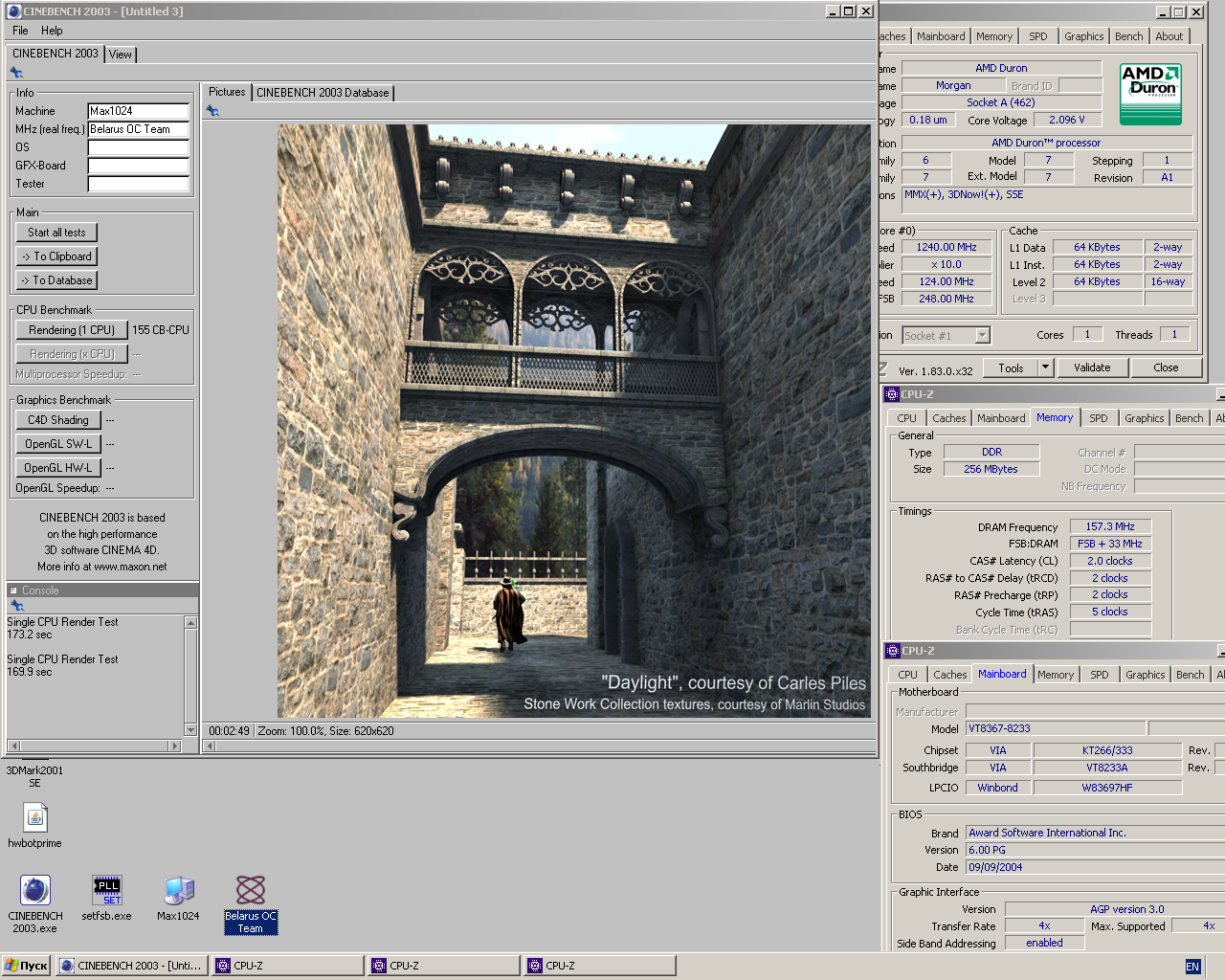
Task: Switch to CINEBENCH 2003 taskbar button
Action: click(x=132, y=966)
